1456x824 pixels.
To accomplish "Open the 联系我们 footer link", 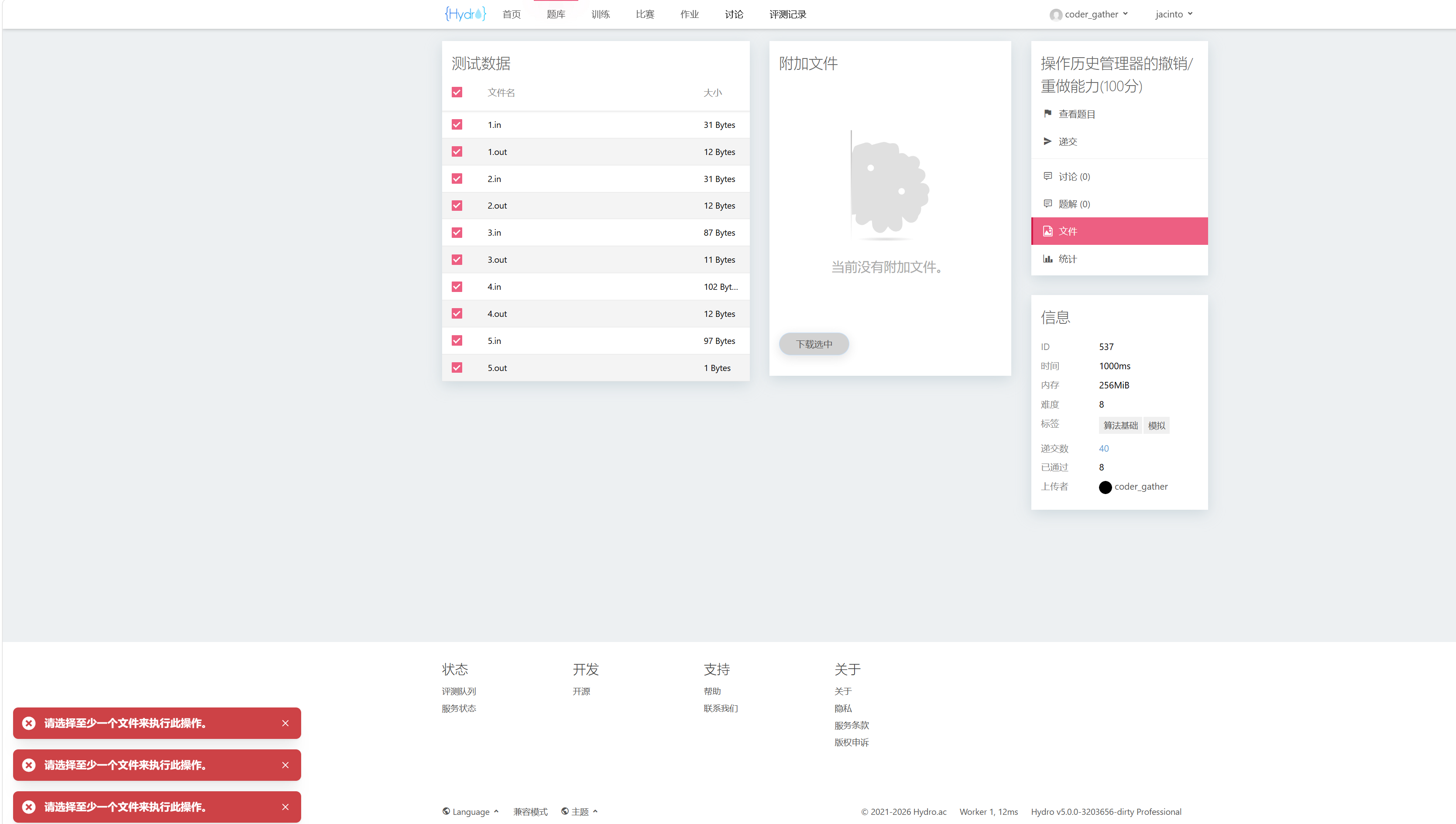I will 720,708.
